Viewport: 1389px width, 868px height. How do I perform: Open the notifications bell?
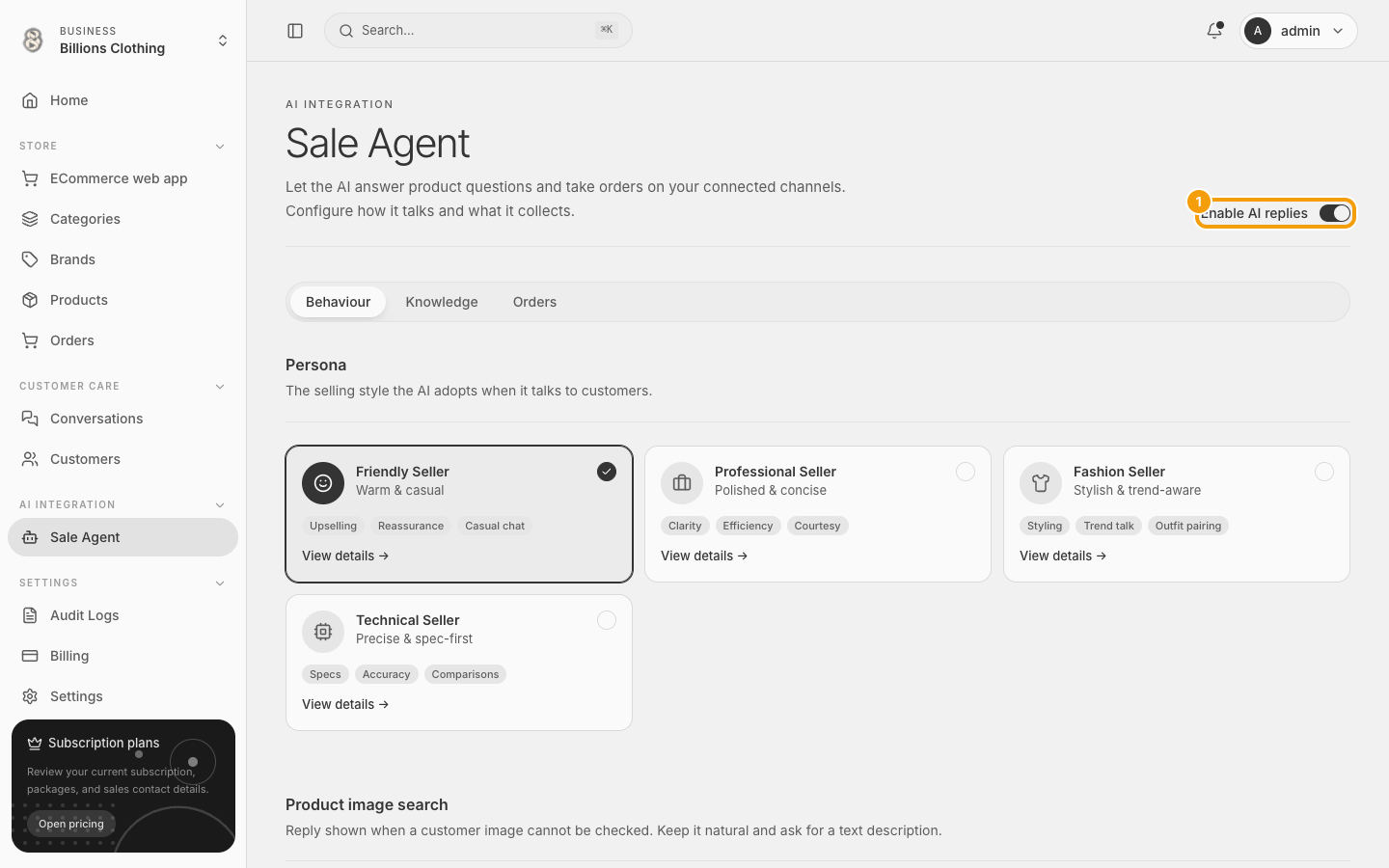1214,31
